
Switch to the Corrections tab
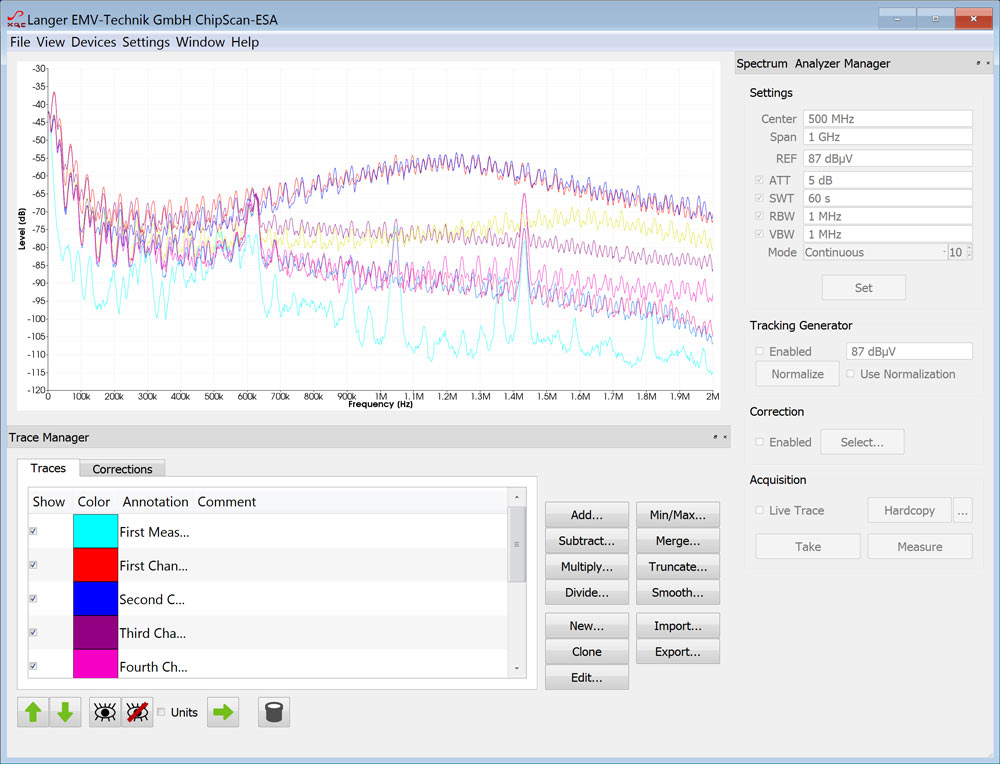pyautogui.click(x=122, y=469)
